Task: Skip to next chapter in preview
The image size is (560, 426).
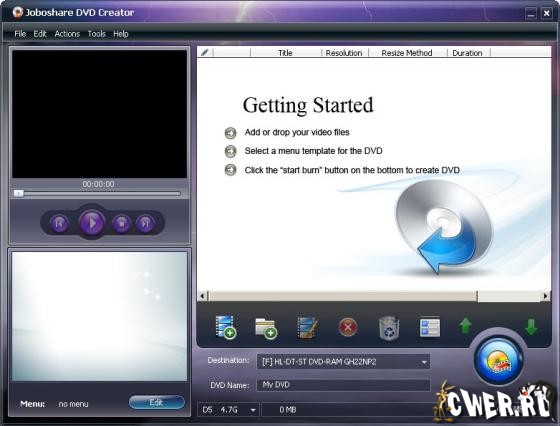Action: coord(145,224)
